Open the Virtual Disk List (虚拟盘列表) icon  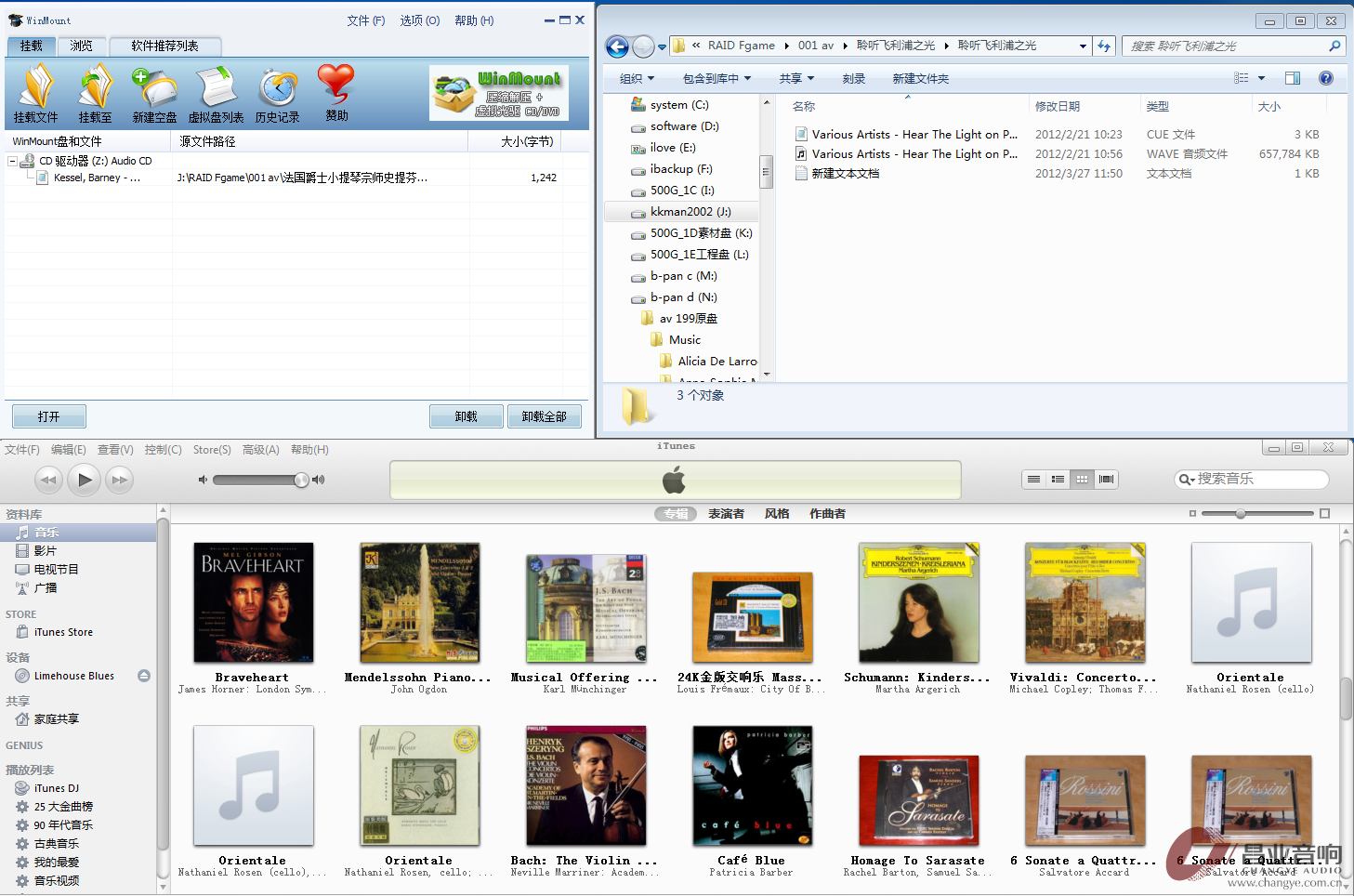tap(216, 93)
